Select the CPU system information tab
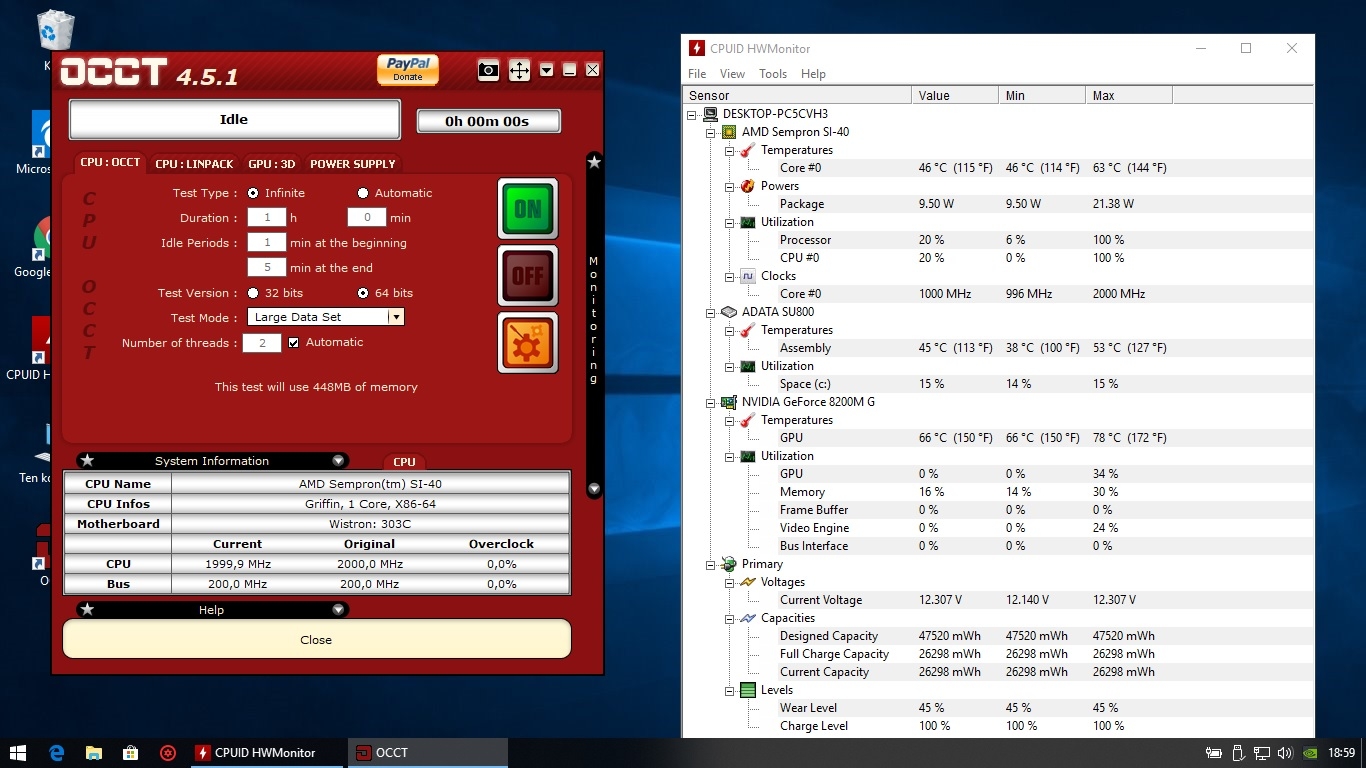Viewport: 1366px width, 768px height. pyautogui.click(x=404, y=462)
